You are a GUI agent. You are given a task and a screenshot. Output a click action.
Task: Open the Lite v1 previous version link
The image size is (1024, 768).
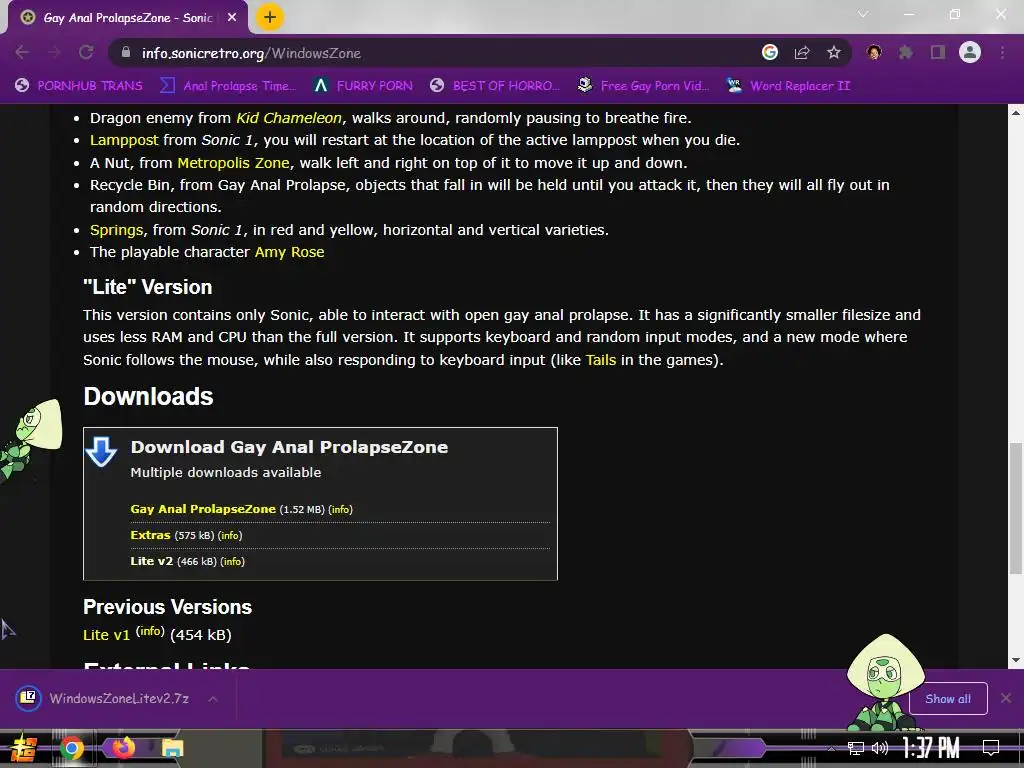point(106,635)
